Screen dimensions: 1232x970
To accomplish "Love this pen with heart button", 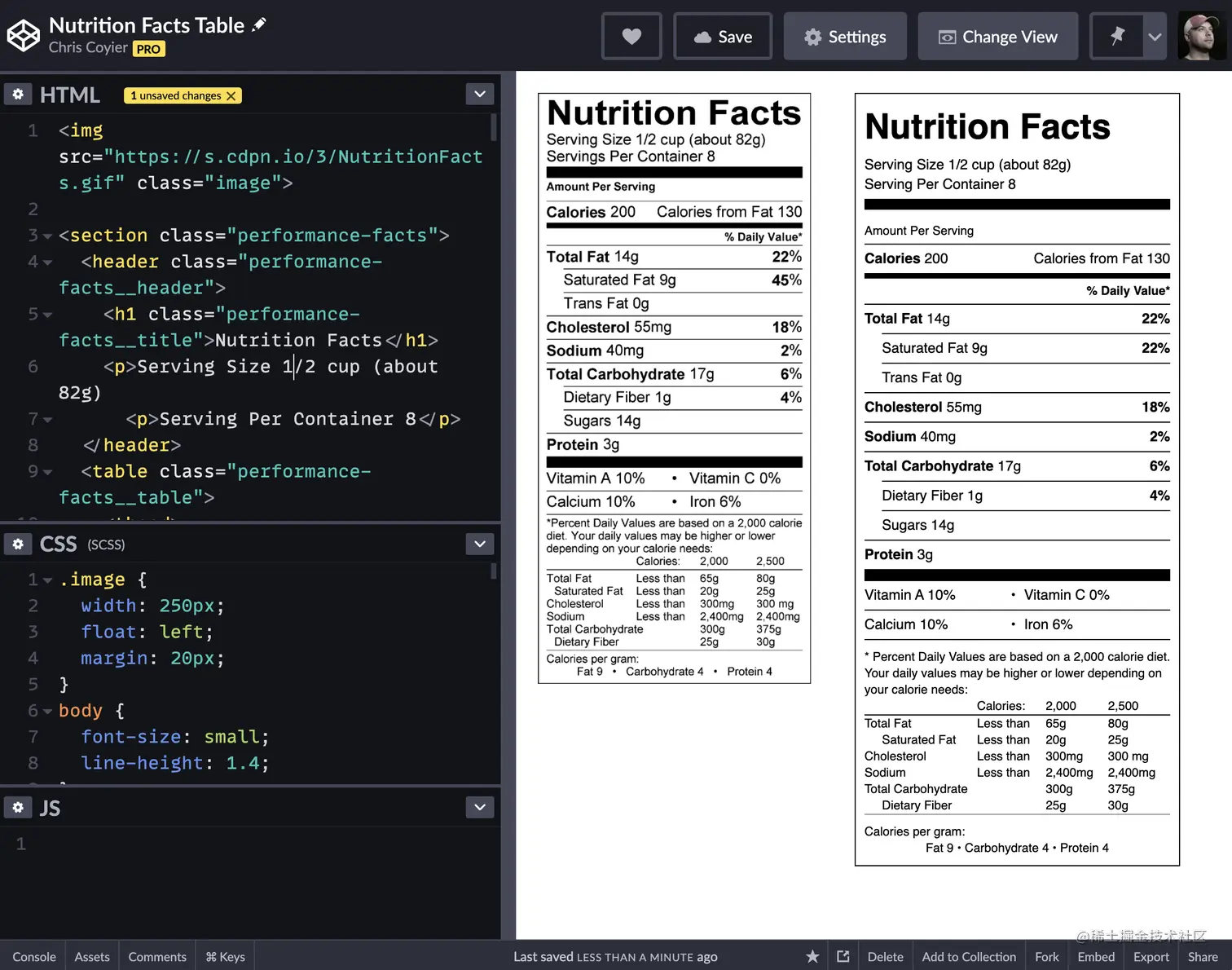I will pos(631,37).
